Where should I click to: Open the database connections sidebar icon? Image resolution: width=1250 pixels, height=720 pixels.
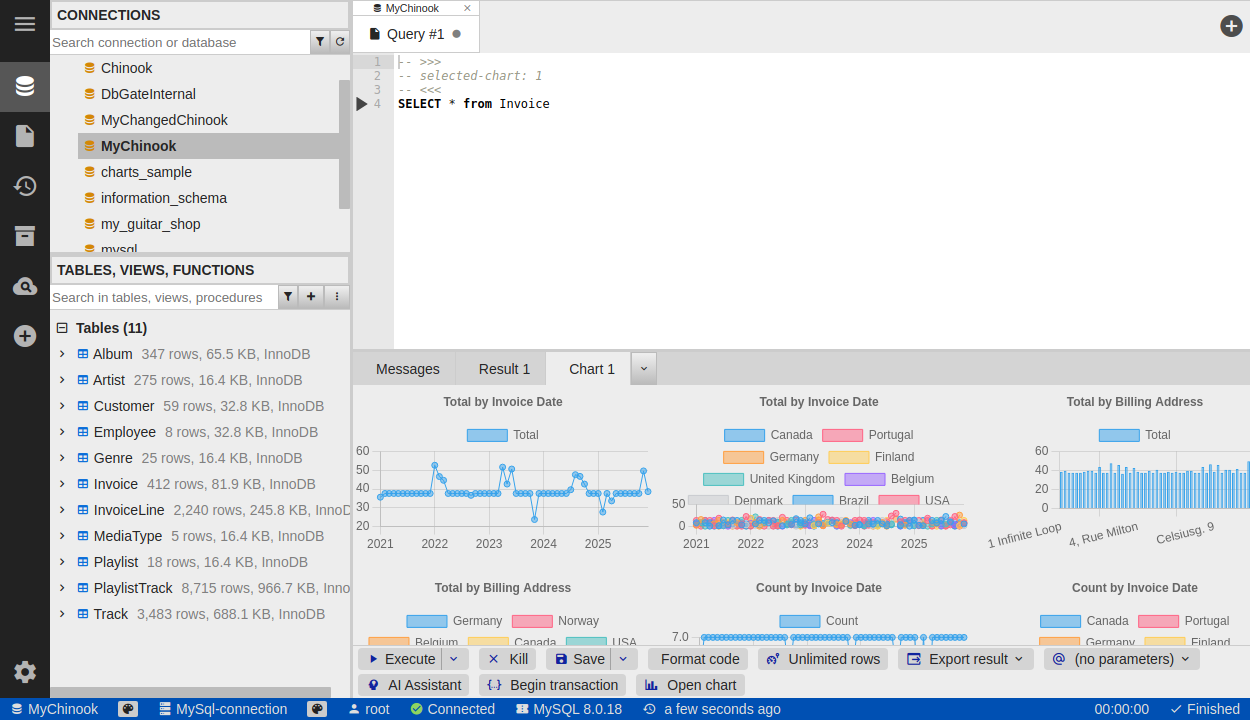pyautogui.click(x=25, y=86)
